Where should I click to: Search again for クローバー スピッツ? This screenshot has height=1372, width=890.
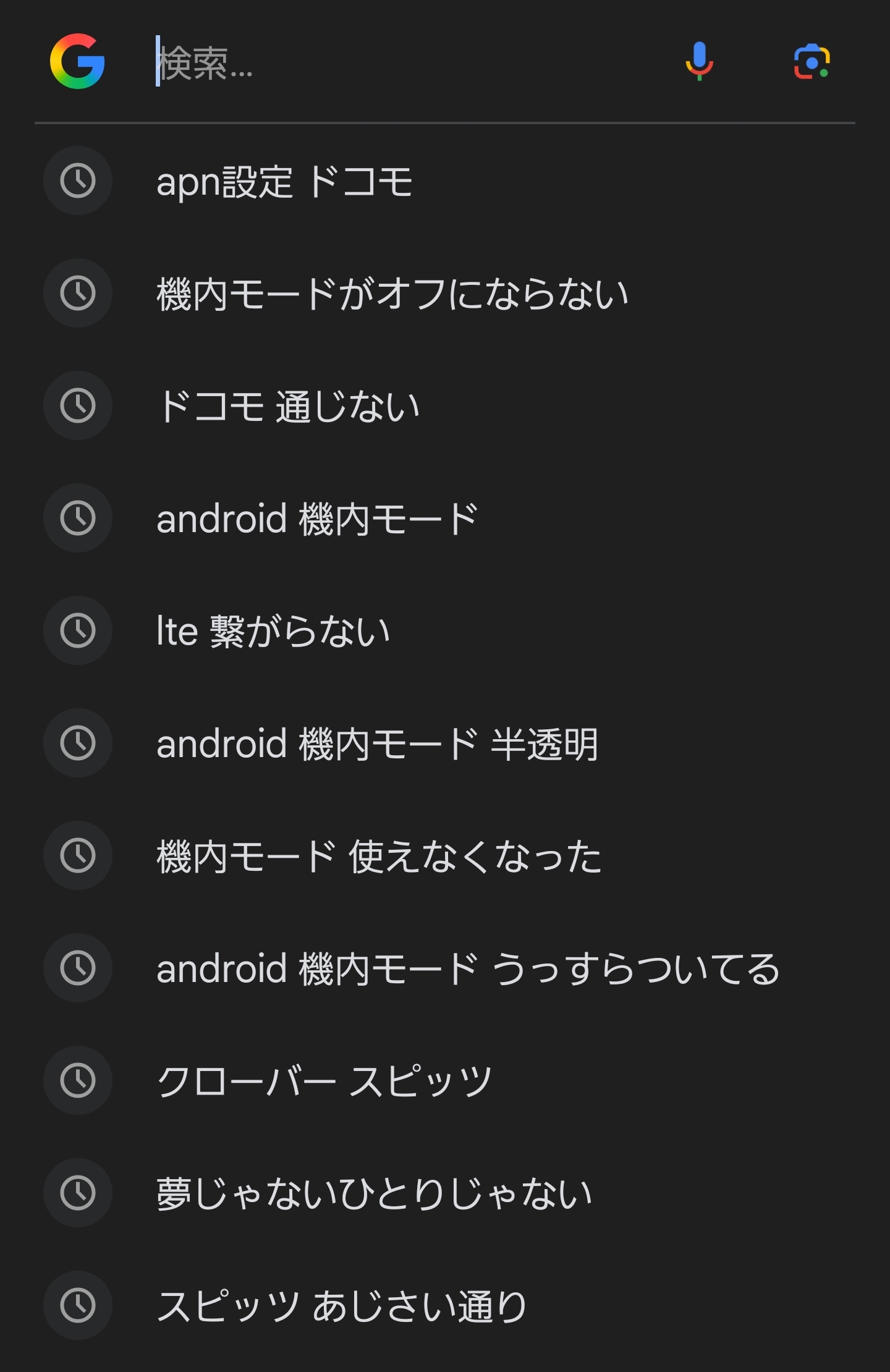pyautogui.click(x=324, y=1082)
